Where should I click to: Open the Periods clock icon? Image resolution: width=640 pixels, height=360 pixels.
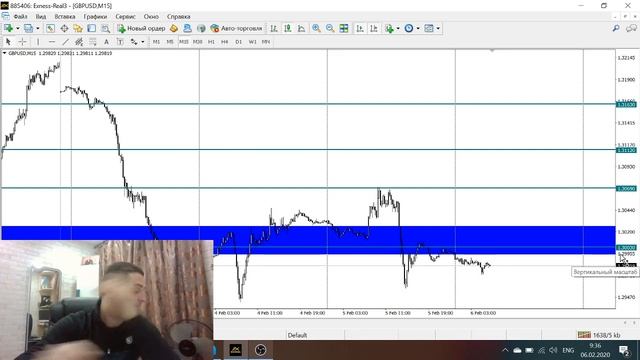click(409, 28)
